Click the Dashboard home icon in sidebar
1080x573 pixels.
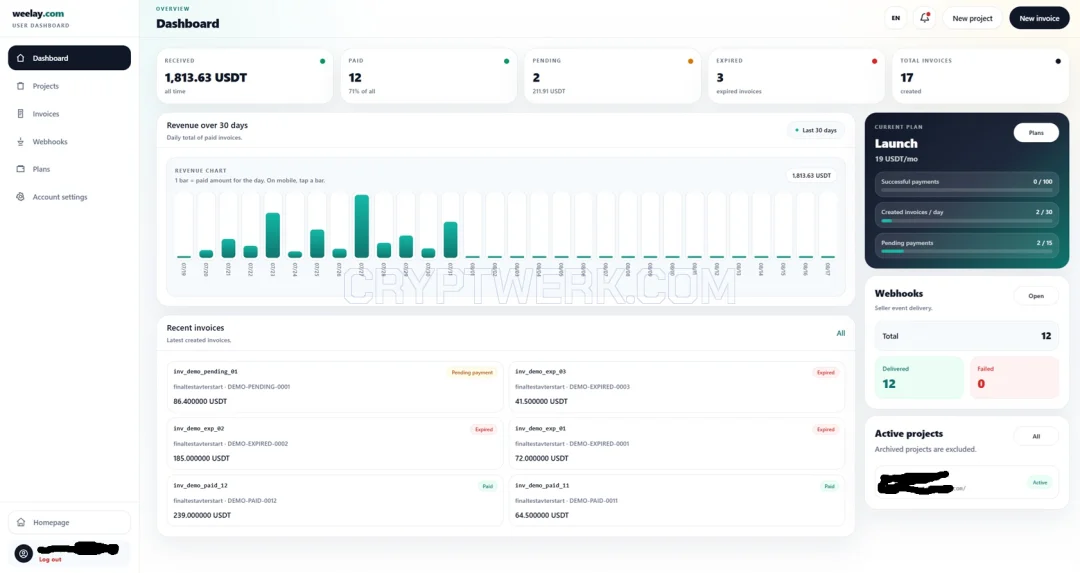tap(21, 59)
